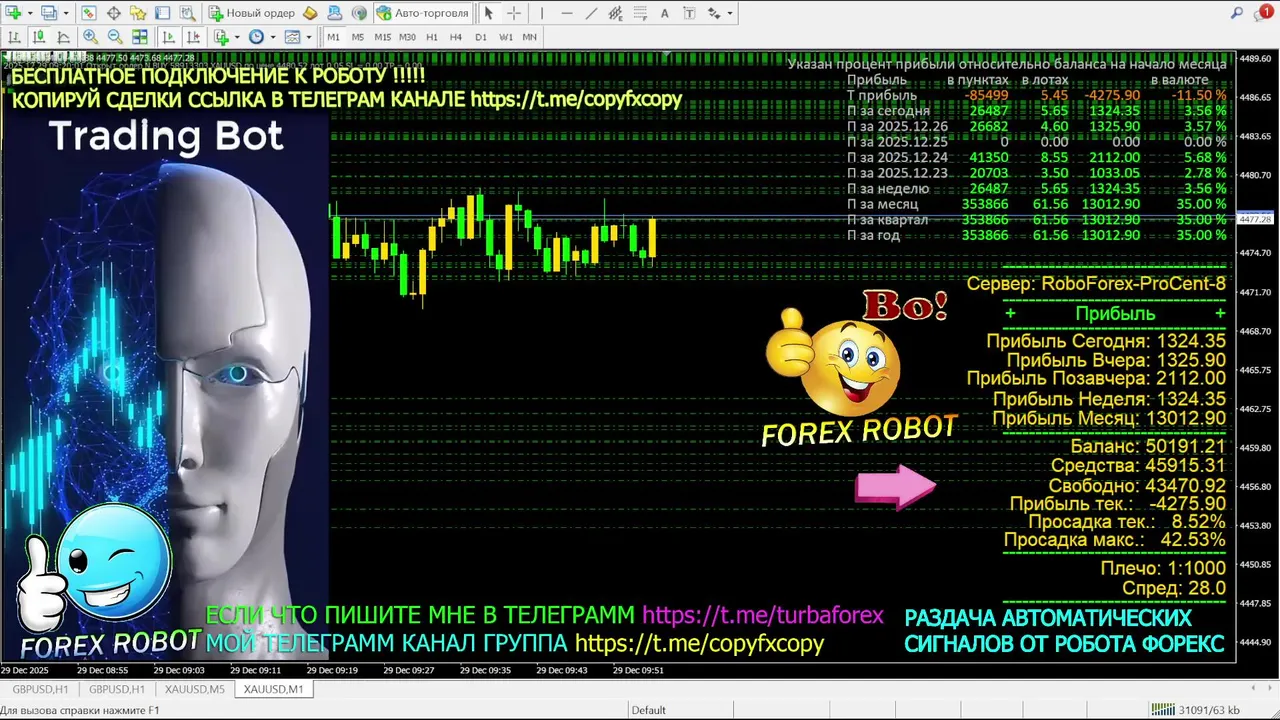This screenshot has height=720, width=1280.
Task: Switch timeframe to M15
Action: click(383, 37)
